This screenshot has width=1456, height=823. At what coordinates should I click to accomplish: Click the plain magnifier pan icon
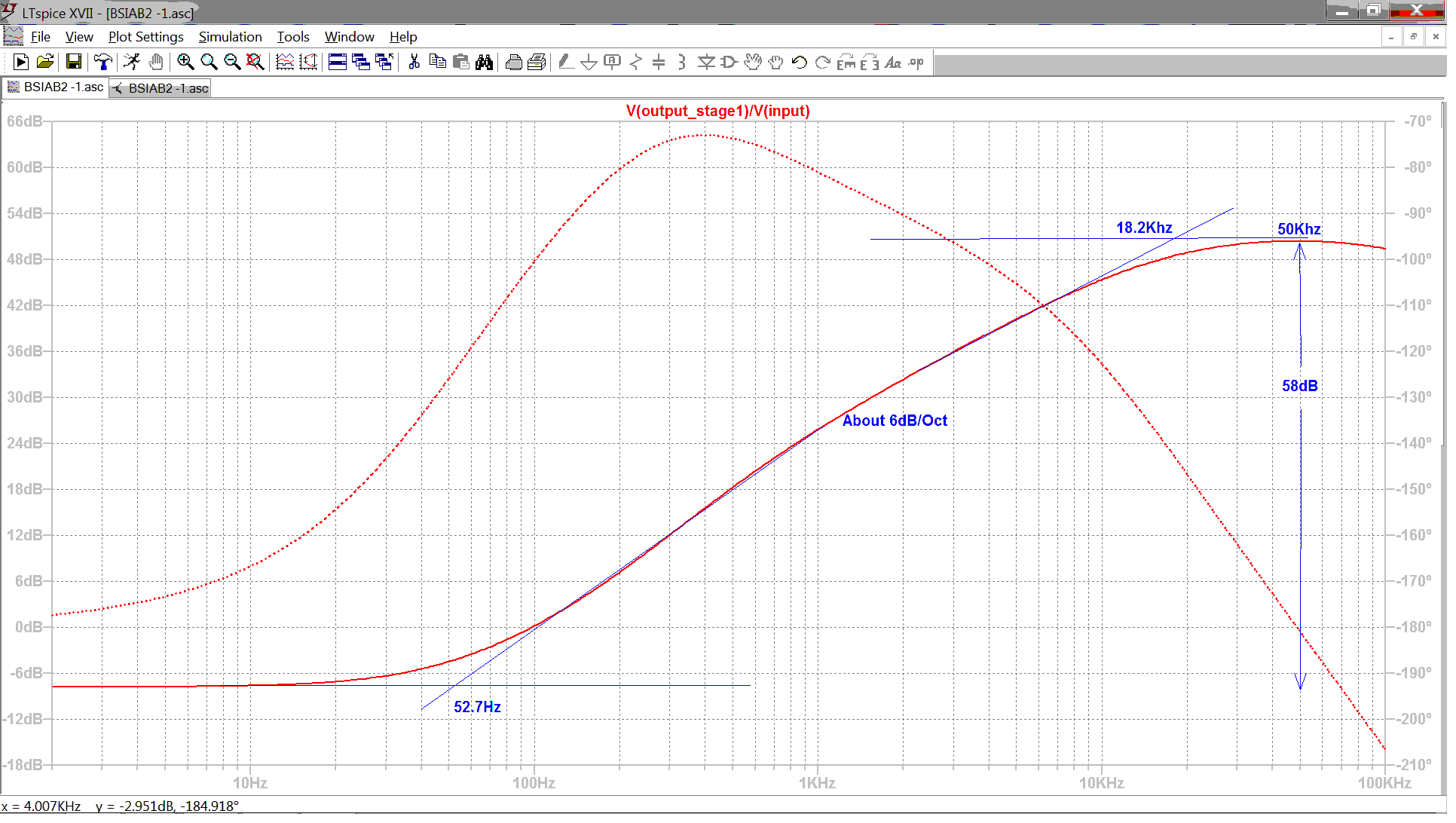click(x=209, y=63)
